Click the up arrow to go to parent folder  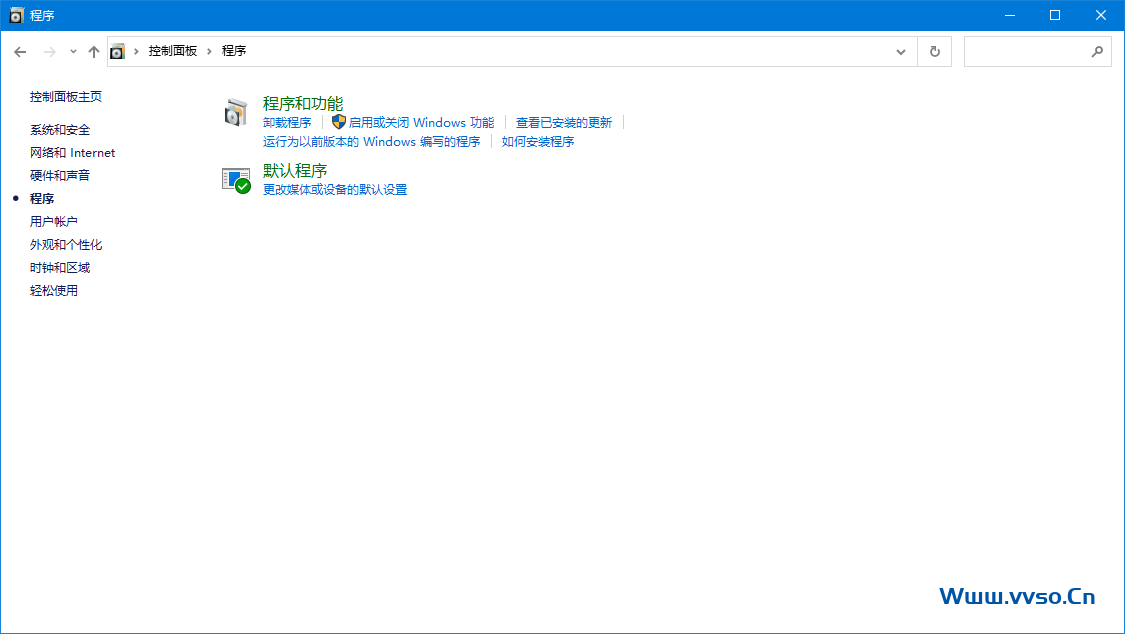point(94,51)
